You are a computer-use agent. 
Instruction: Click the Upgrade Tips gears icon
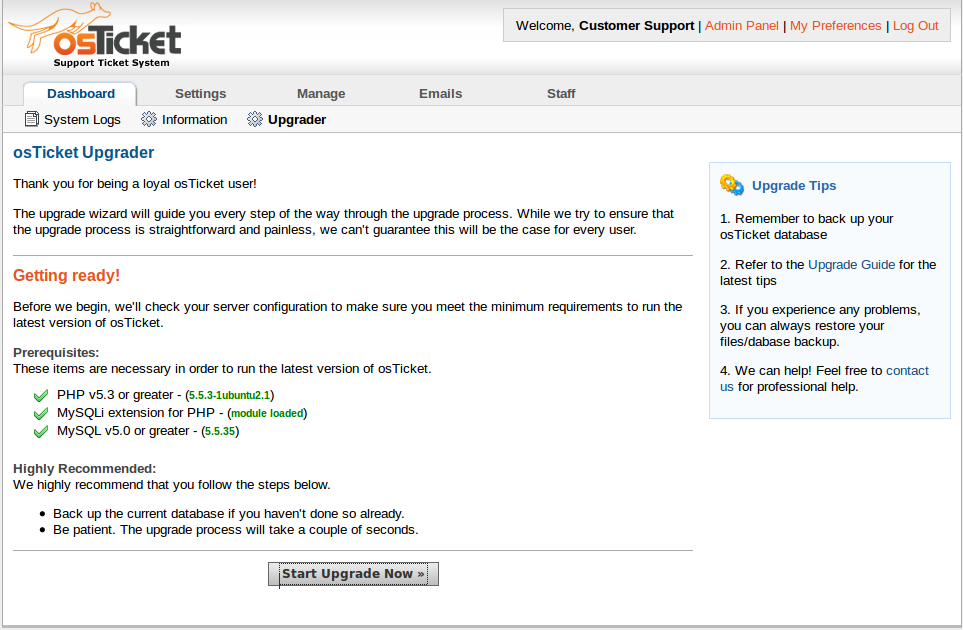731,185
